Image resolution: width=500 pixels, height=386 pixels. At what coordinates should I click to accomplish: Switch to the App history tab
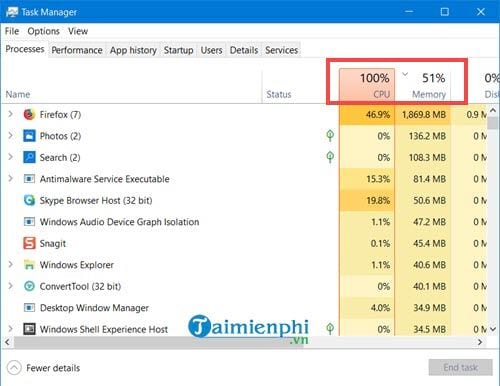[x=133, y=50]
